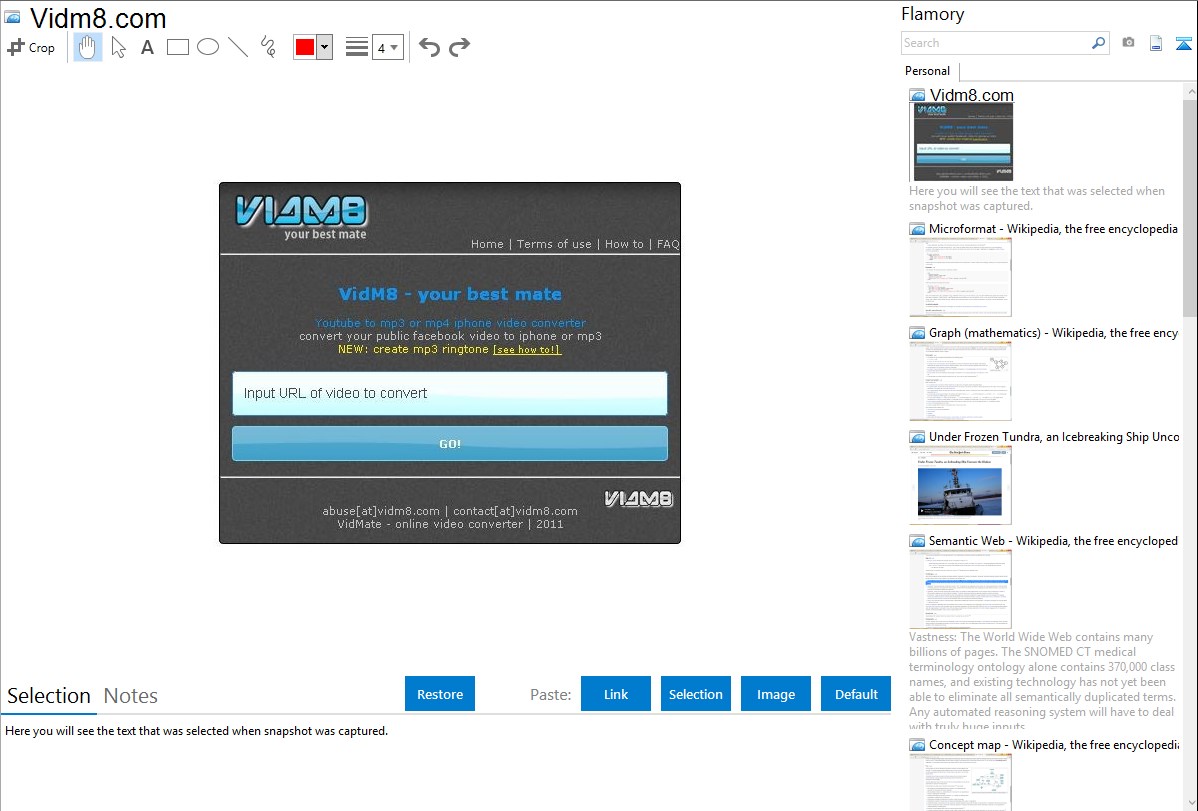Select the Crop tool

(31, 47)
